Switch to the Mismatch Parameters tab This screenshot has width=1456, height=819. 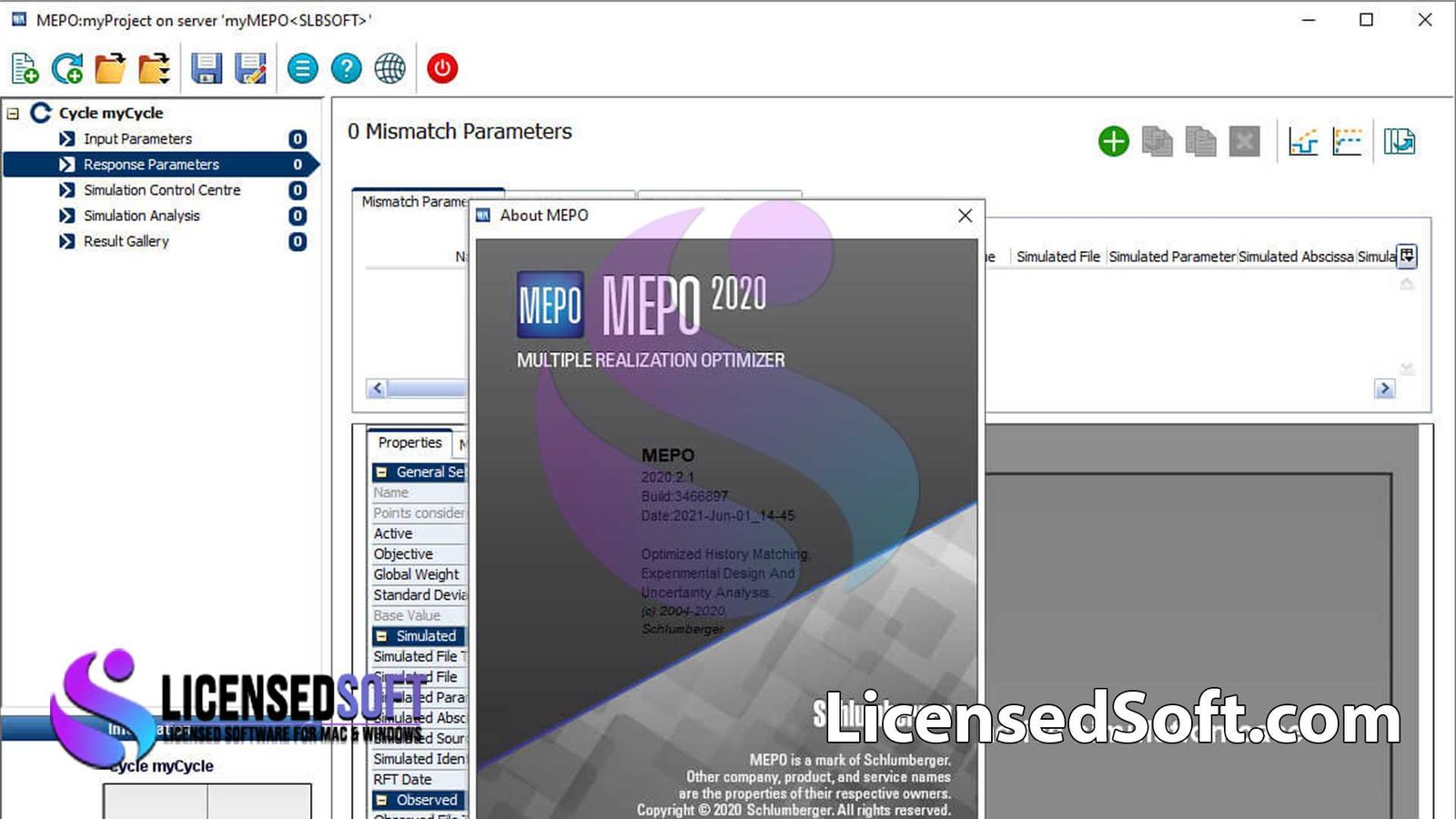[x=414, y=202]
